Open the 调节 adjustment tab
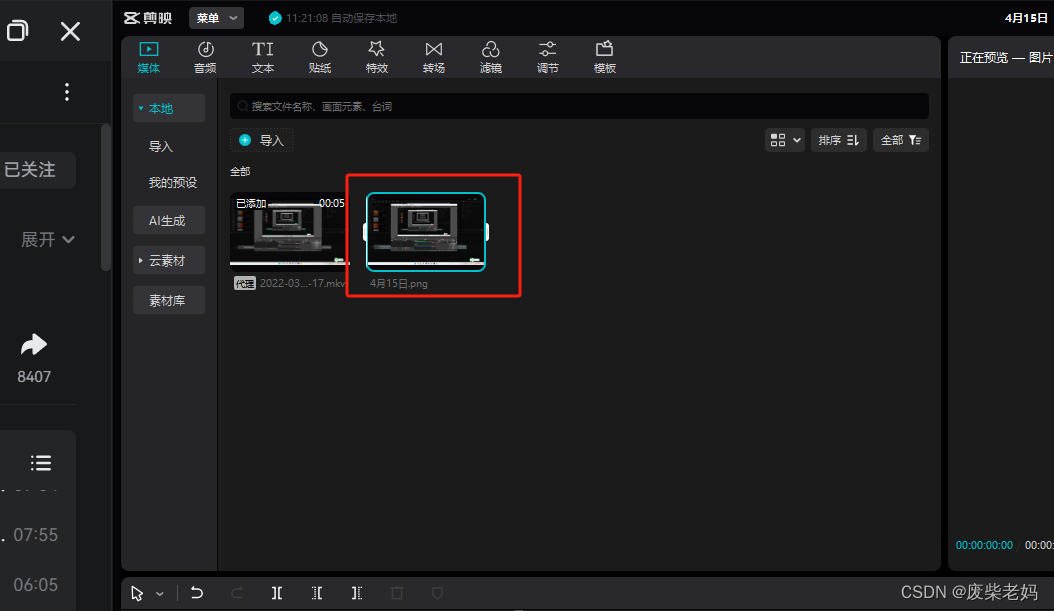 point(547,57)
